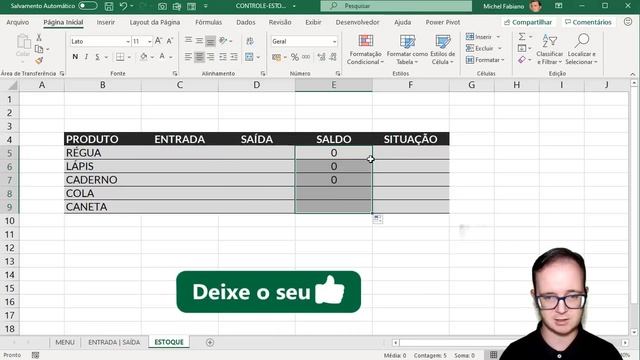This screenshot has width=640, height=360.
Task: Open Classificar e Filtrar menu
Action: point(549,49)
